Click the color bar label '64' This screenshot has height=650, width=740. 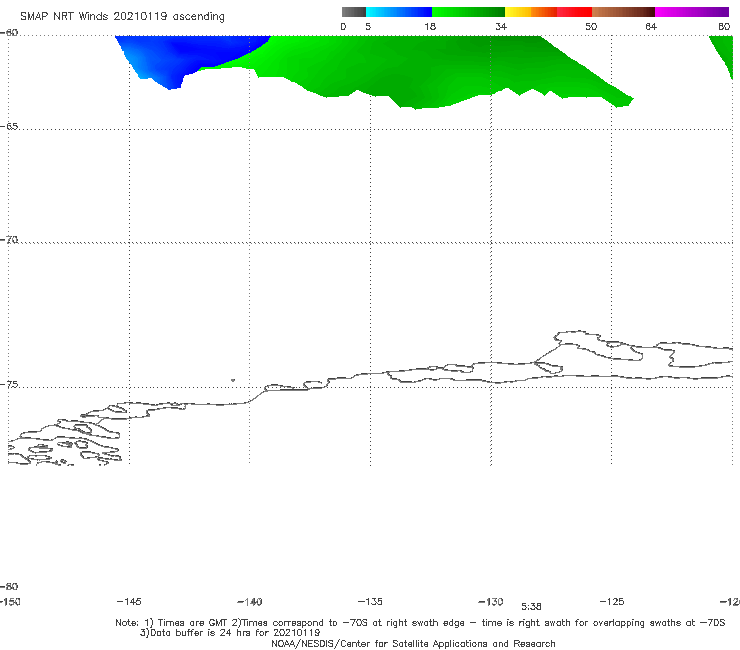[651, 26]
